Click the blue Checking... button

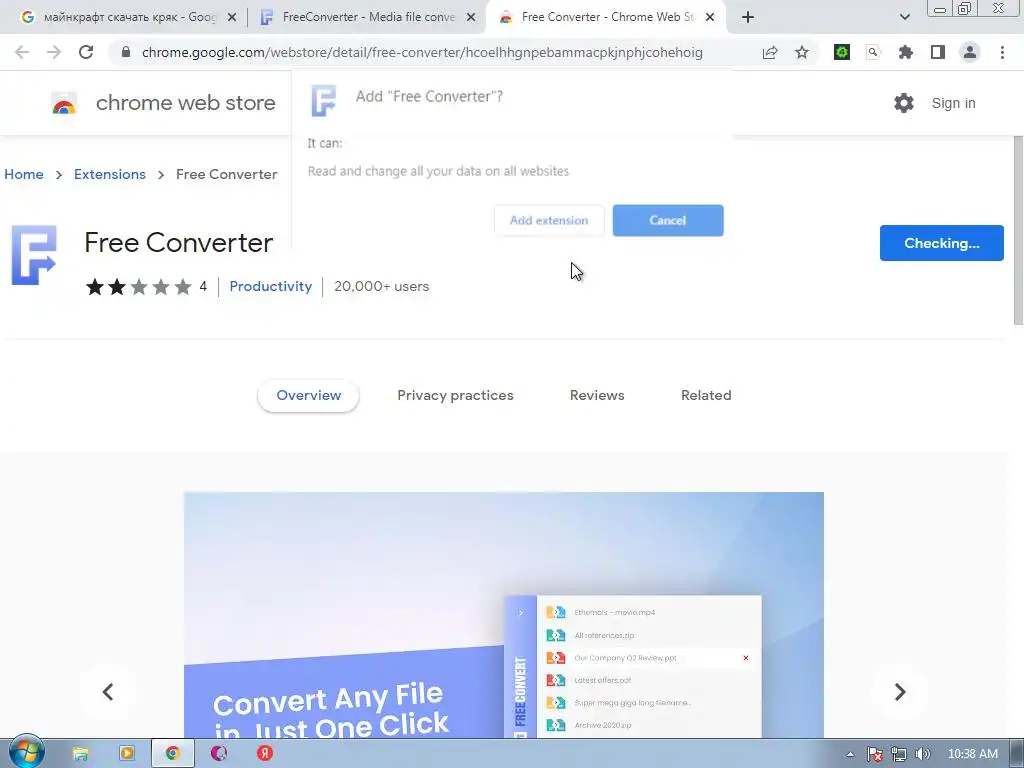(942, 243)
